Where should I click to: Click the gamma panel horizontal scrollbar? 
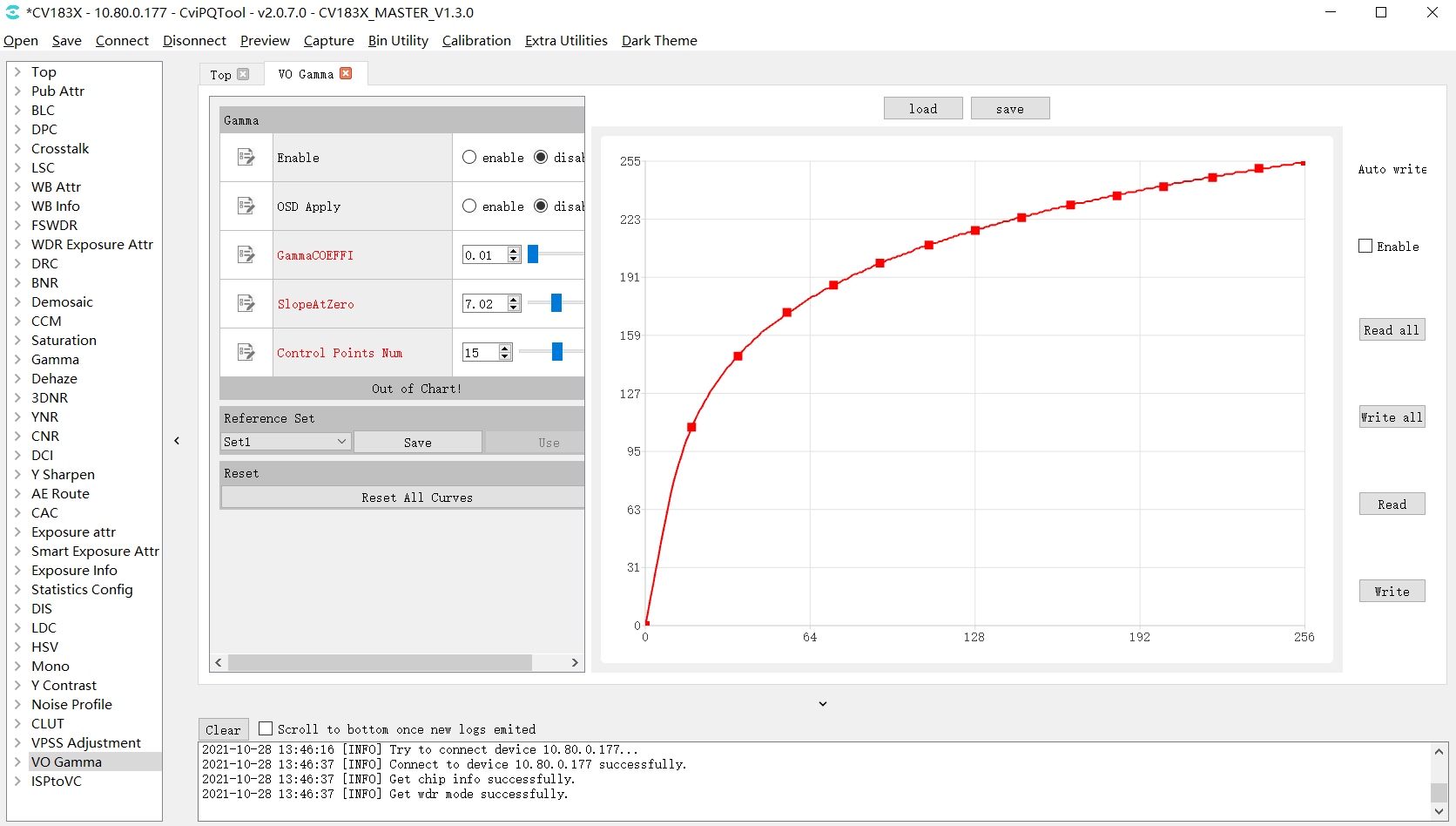pyautogui.click(x=380, y=662)
